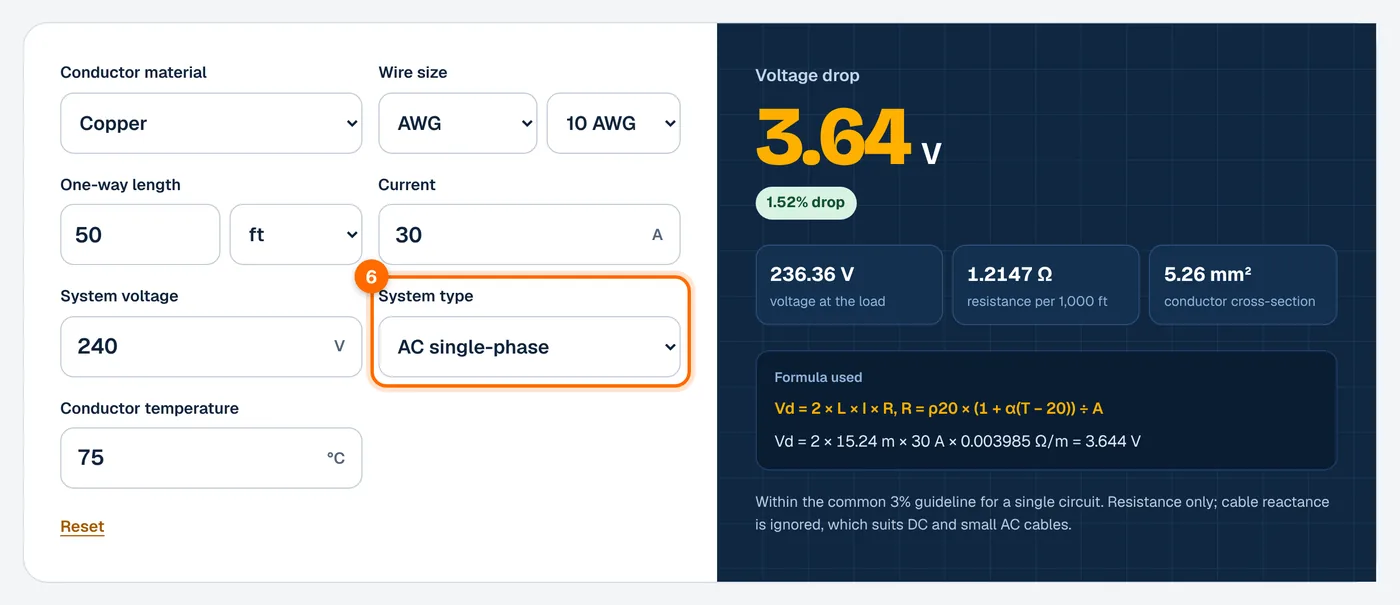This screenshot has width=1400, height=605.
Task: Open the System type dropdown
Action: coord(530,347)
